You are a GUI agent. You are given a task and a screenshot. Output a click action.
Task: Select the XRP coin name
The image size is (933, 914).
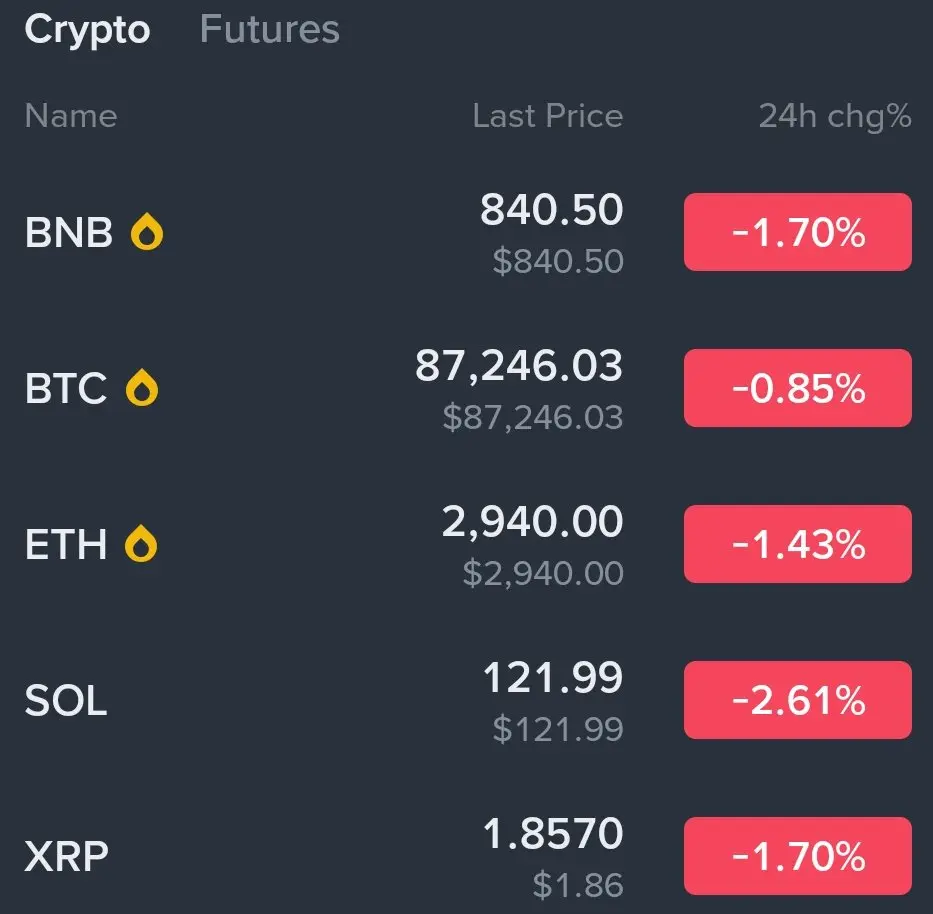66,856
